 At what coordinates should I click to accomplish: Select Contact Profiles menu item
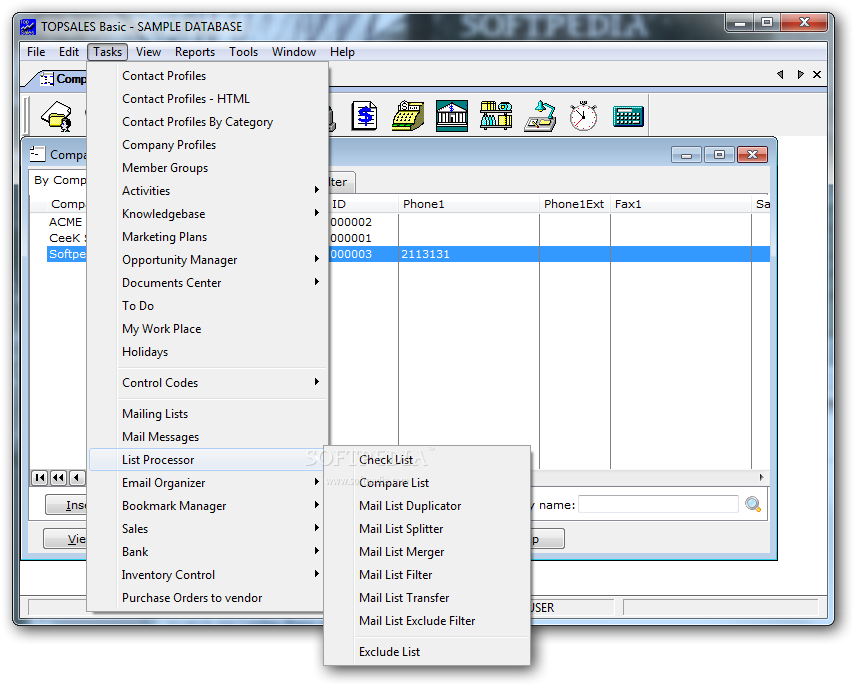click(x=208, y=76)
